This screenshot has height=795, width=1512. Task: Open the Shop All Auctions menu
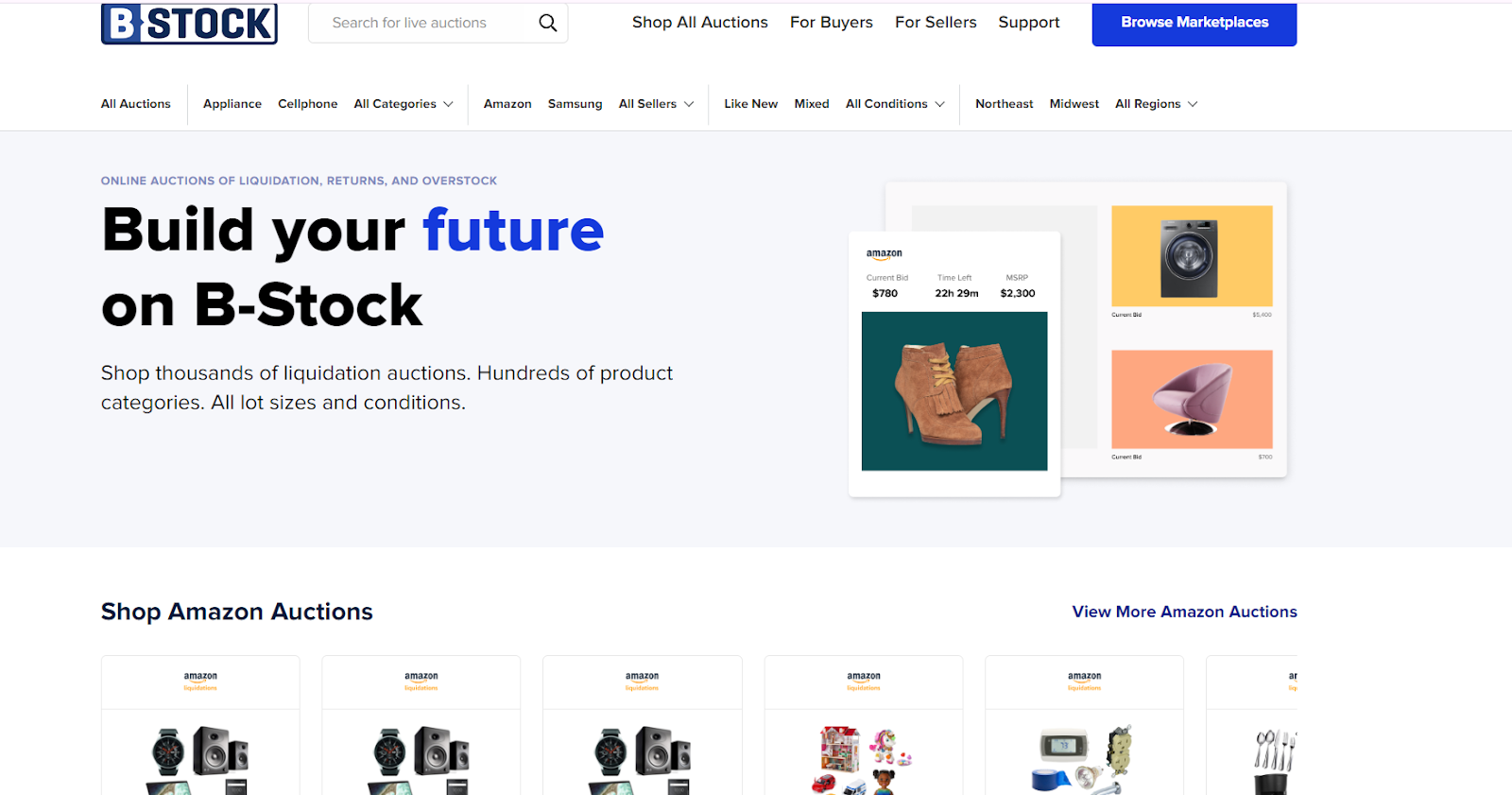point(699,23)
